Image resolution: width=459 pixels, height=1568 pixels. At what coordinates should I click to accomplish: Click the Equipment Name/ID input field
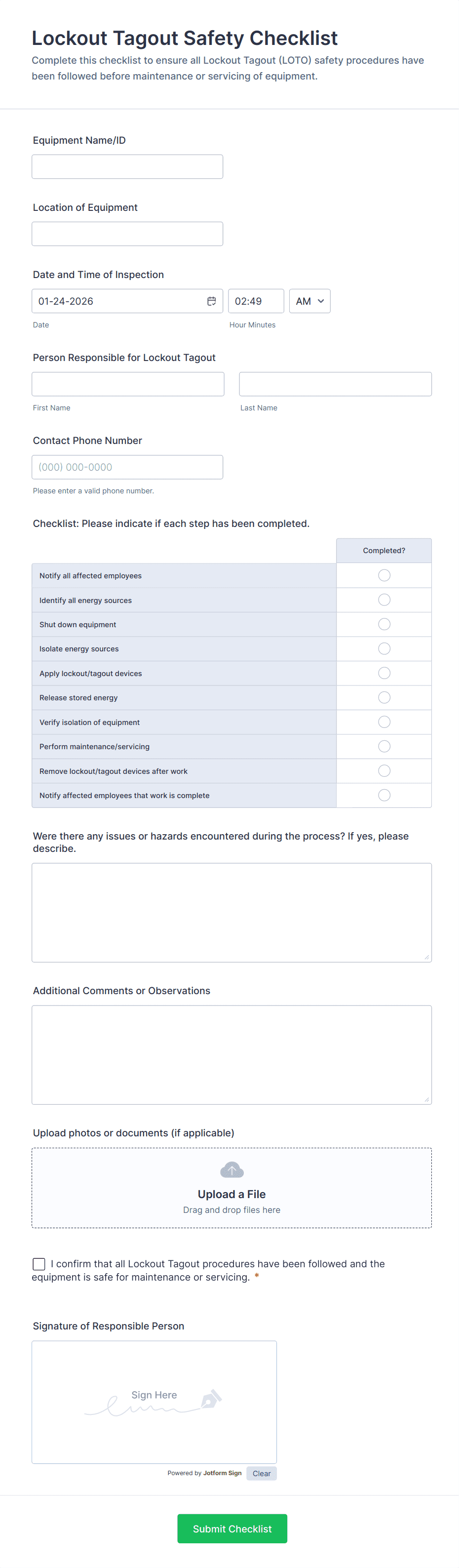[127, 166]
